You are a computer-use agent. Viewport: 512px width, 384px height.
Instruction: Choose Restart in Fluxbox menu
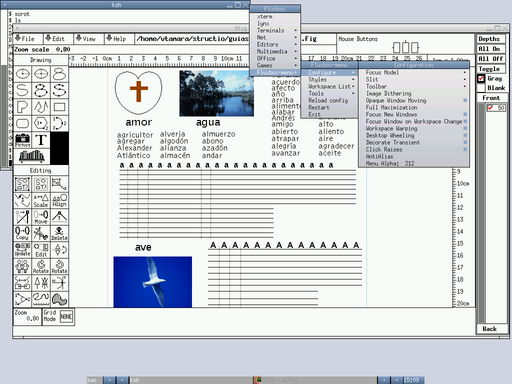[329, 107]
